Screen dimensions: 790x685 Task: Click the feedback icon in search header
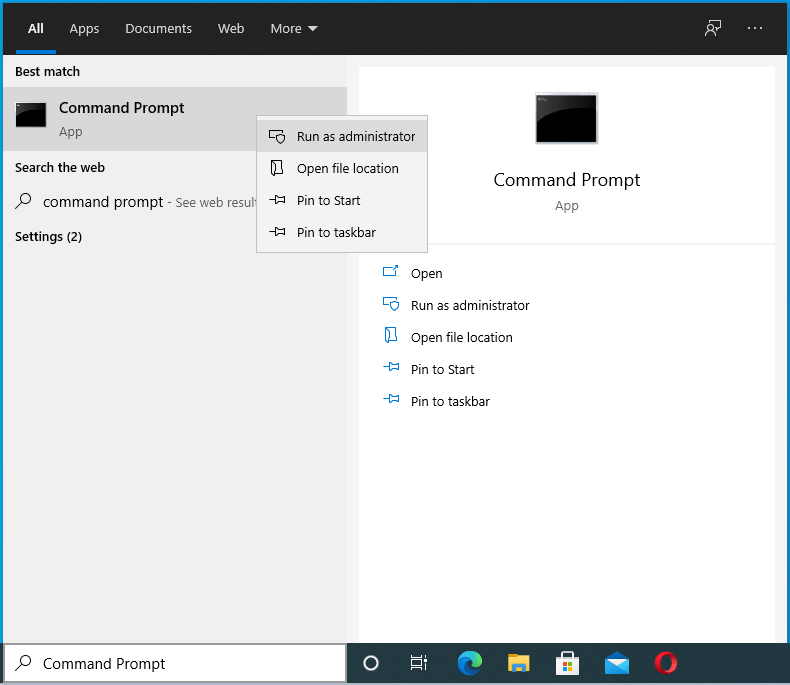[712, 28]
